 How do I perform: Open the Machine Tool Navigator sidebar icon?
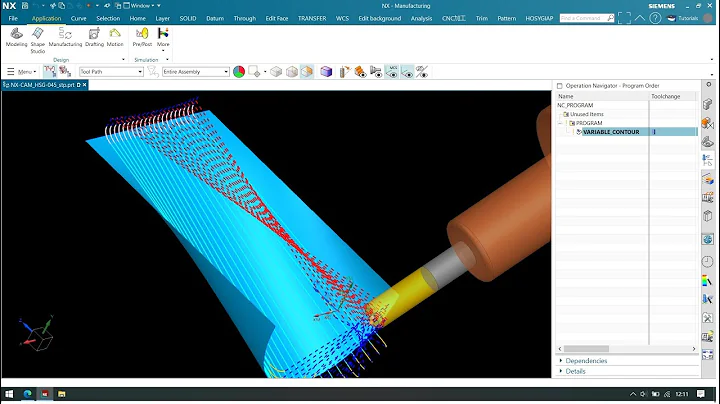708,179
